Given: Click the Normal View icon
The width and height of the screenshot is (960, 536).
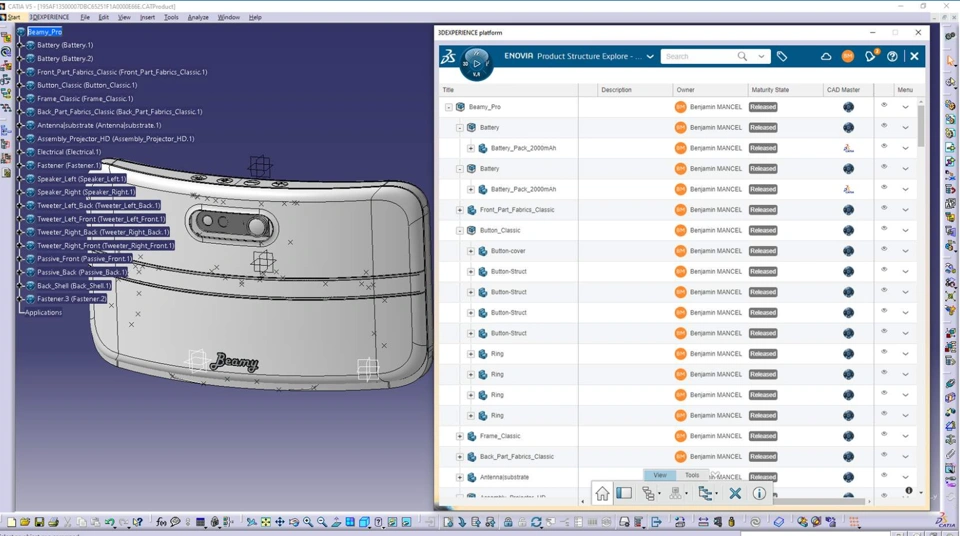Looking at the screenshot, I should (x=336, y=523).
